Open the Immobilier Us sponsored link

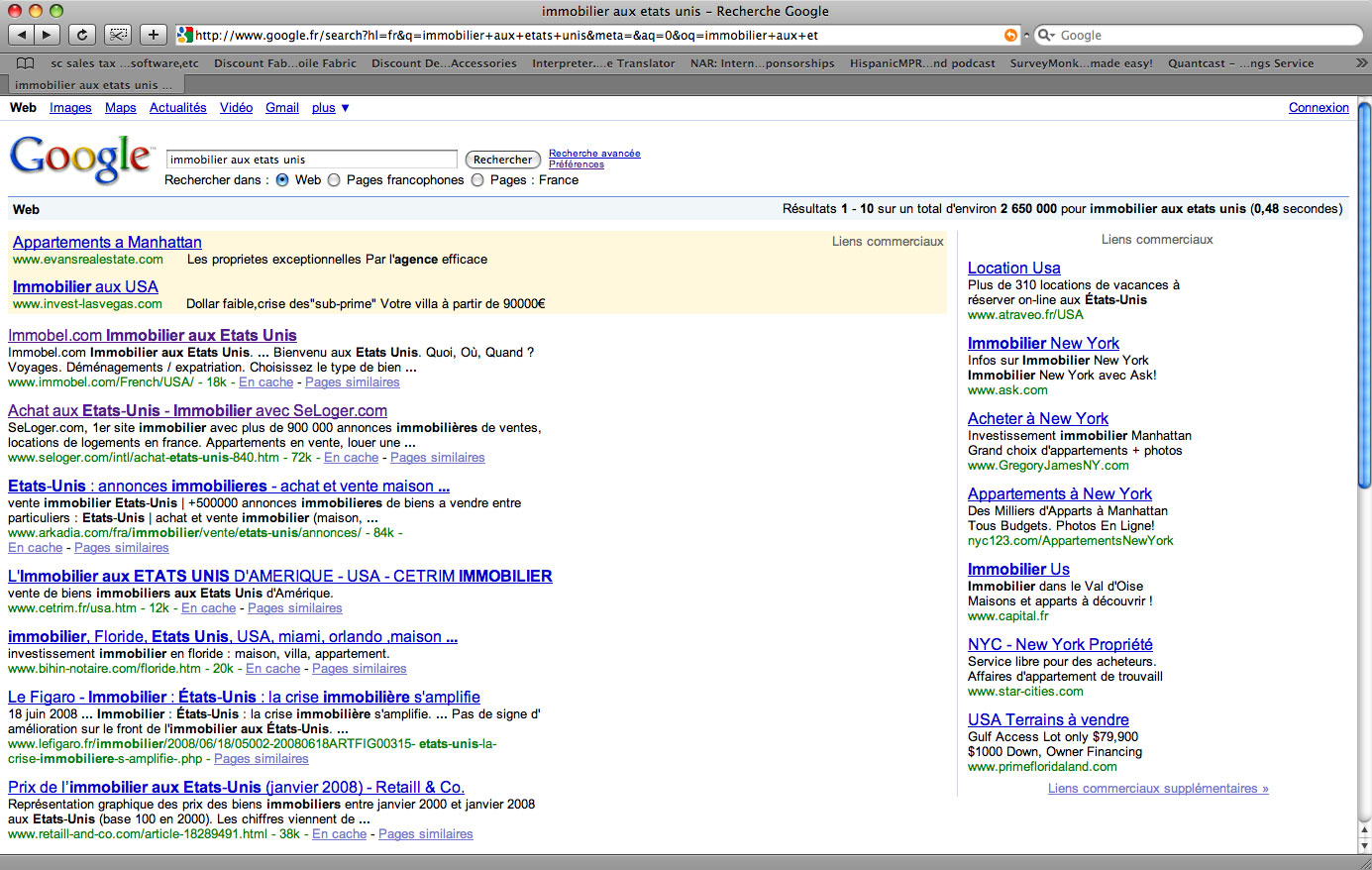pyautogui.click(x=1018, y=570)
